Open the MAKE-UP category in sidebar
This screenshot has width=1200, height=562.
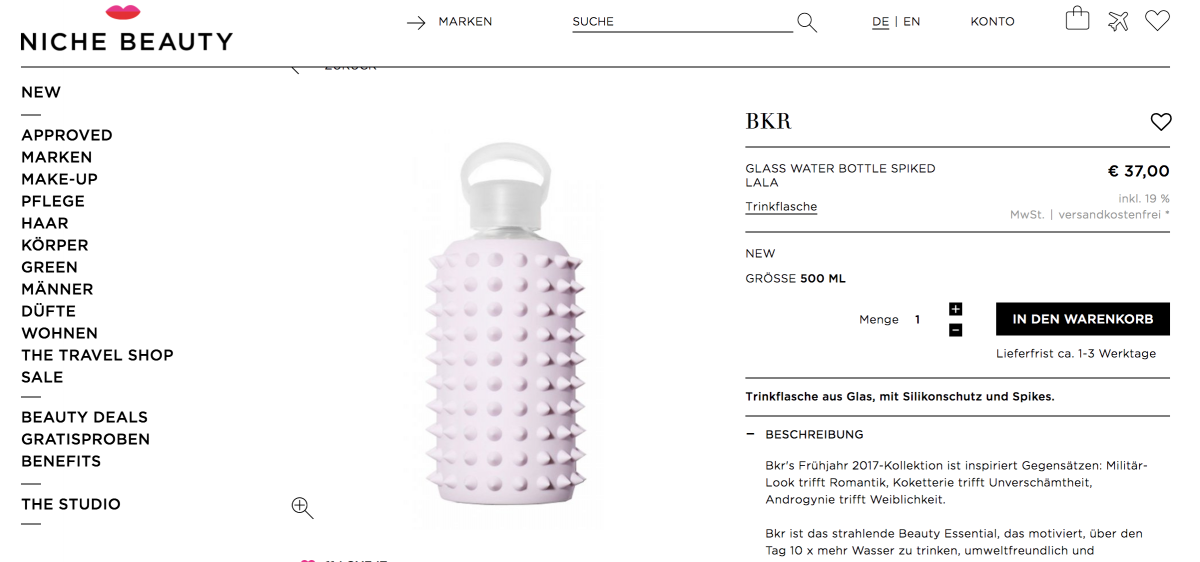[59, 179]
